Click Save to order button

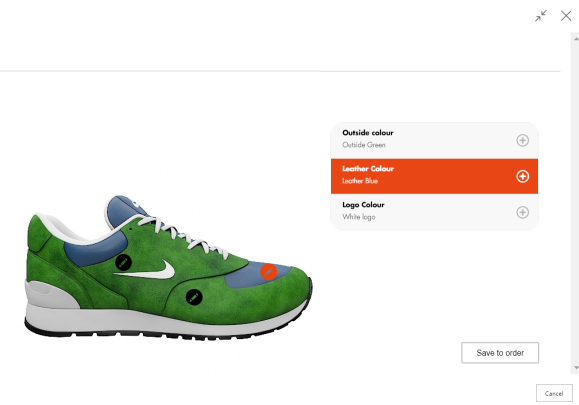click(500, 353)
